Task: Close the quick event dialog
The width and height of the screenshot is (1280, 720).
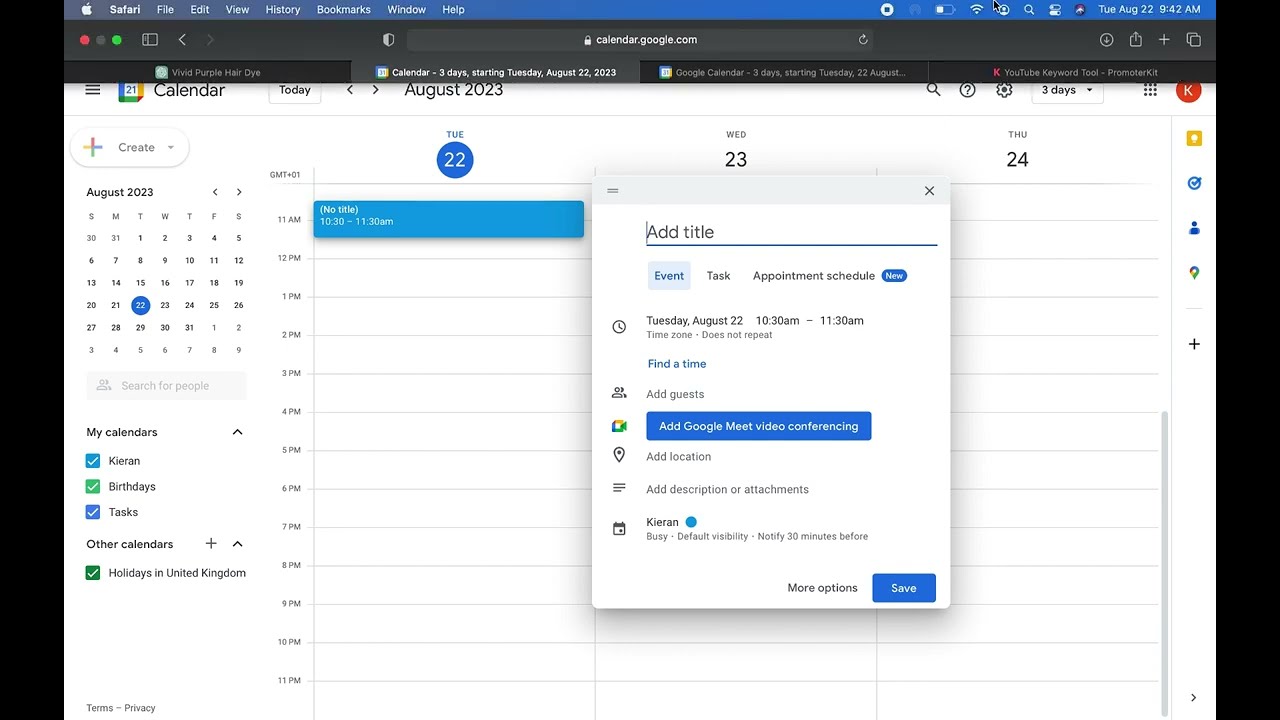Action: click(x=929, y=191)
